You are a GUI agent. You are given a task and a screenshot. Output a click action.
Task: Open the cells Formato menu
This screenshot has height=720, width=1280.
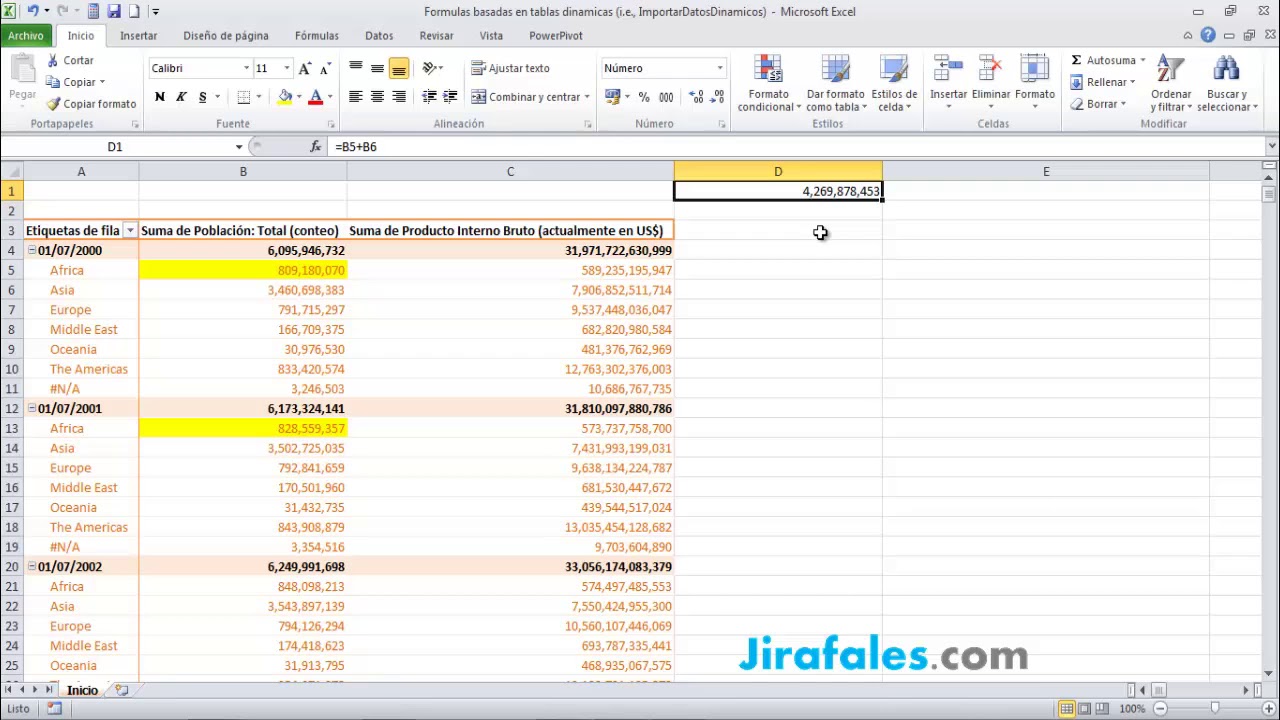(1035, 84)
